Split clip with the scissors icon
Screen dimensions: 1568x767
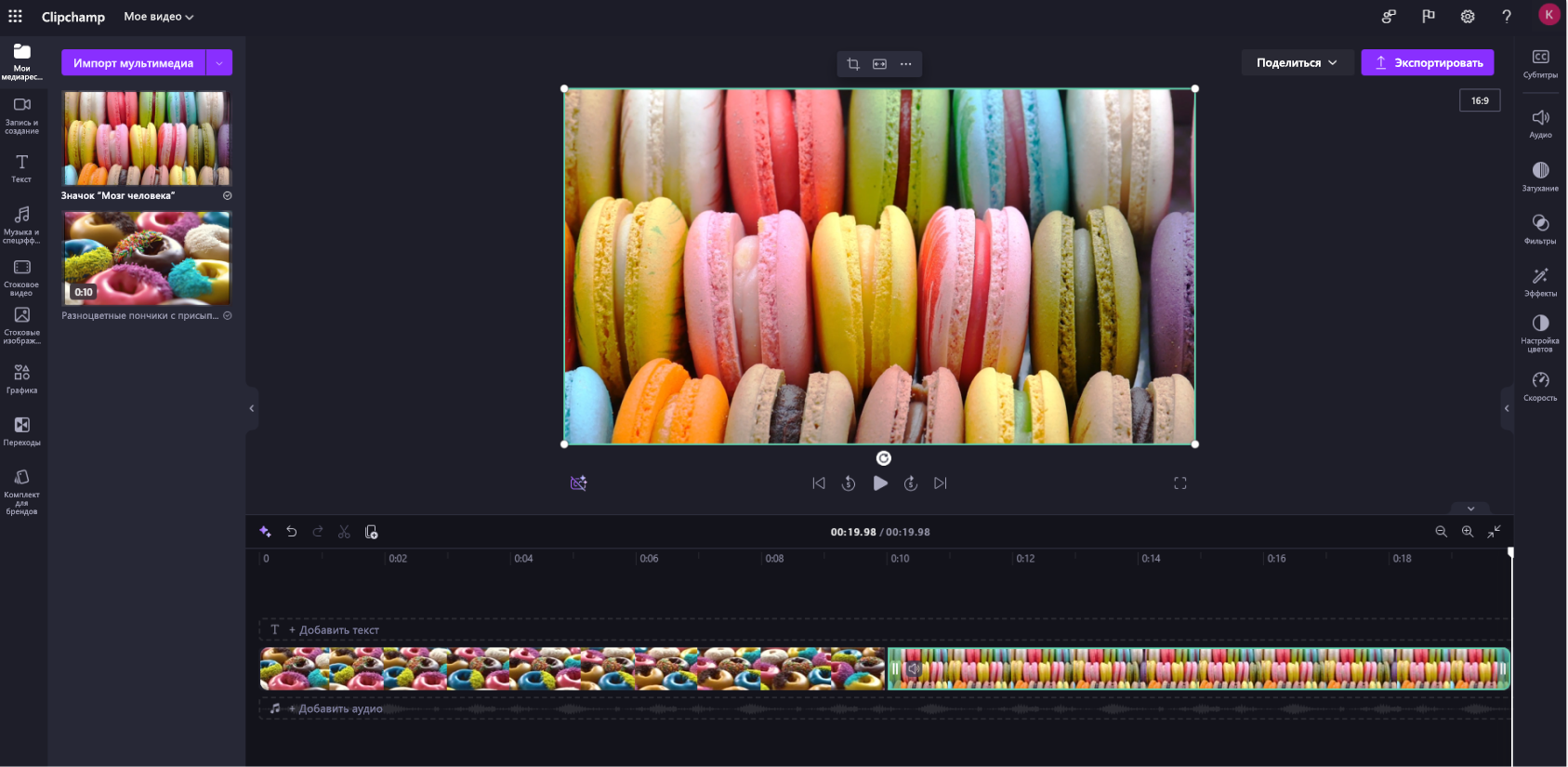coord(344,532)
